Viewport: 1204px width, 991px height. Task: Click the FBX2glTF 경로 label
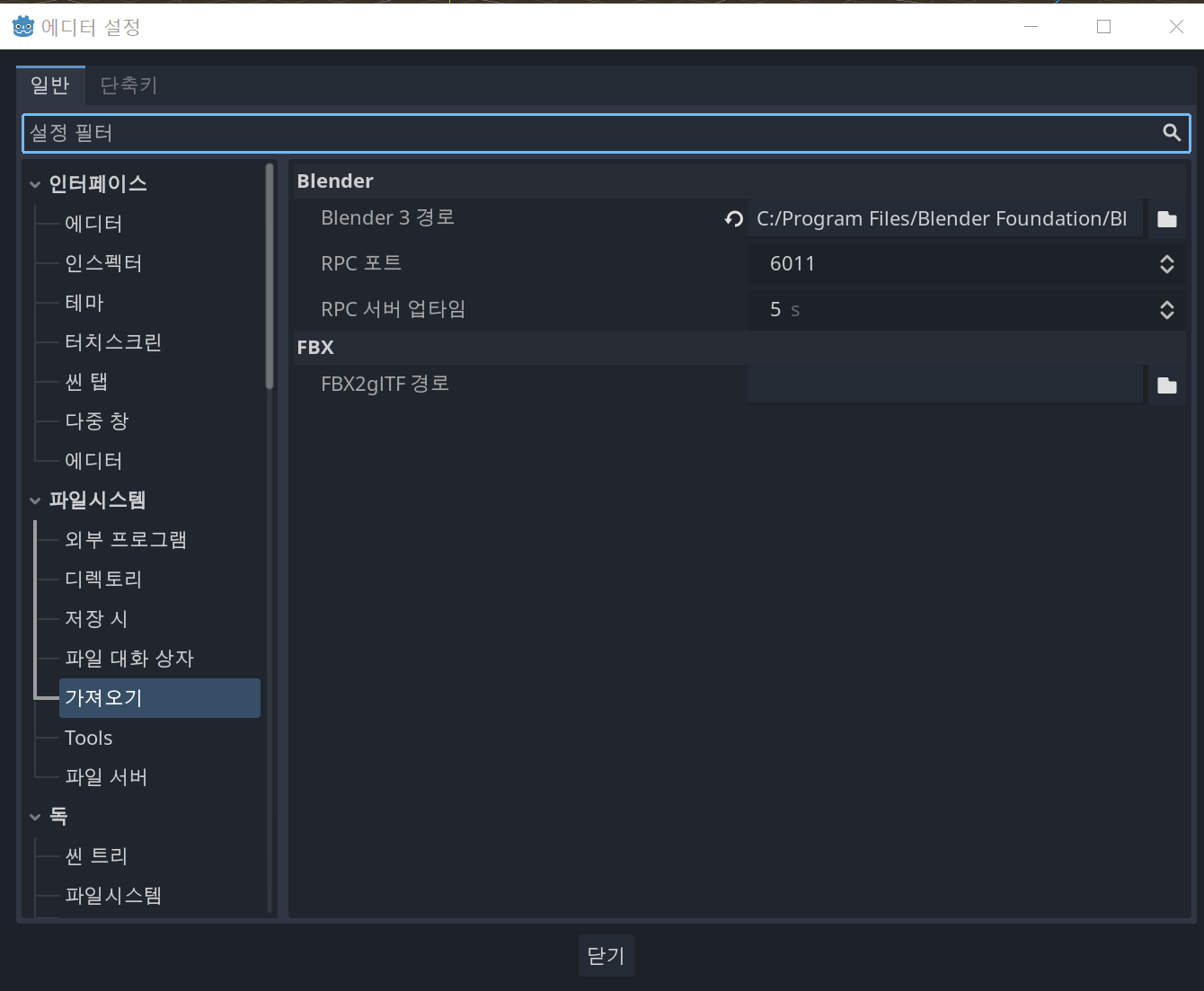click(385, 384)
